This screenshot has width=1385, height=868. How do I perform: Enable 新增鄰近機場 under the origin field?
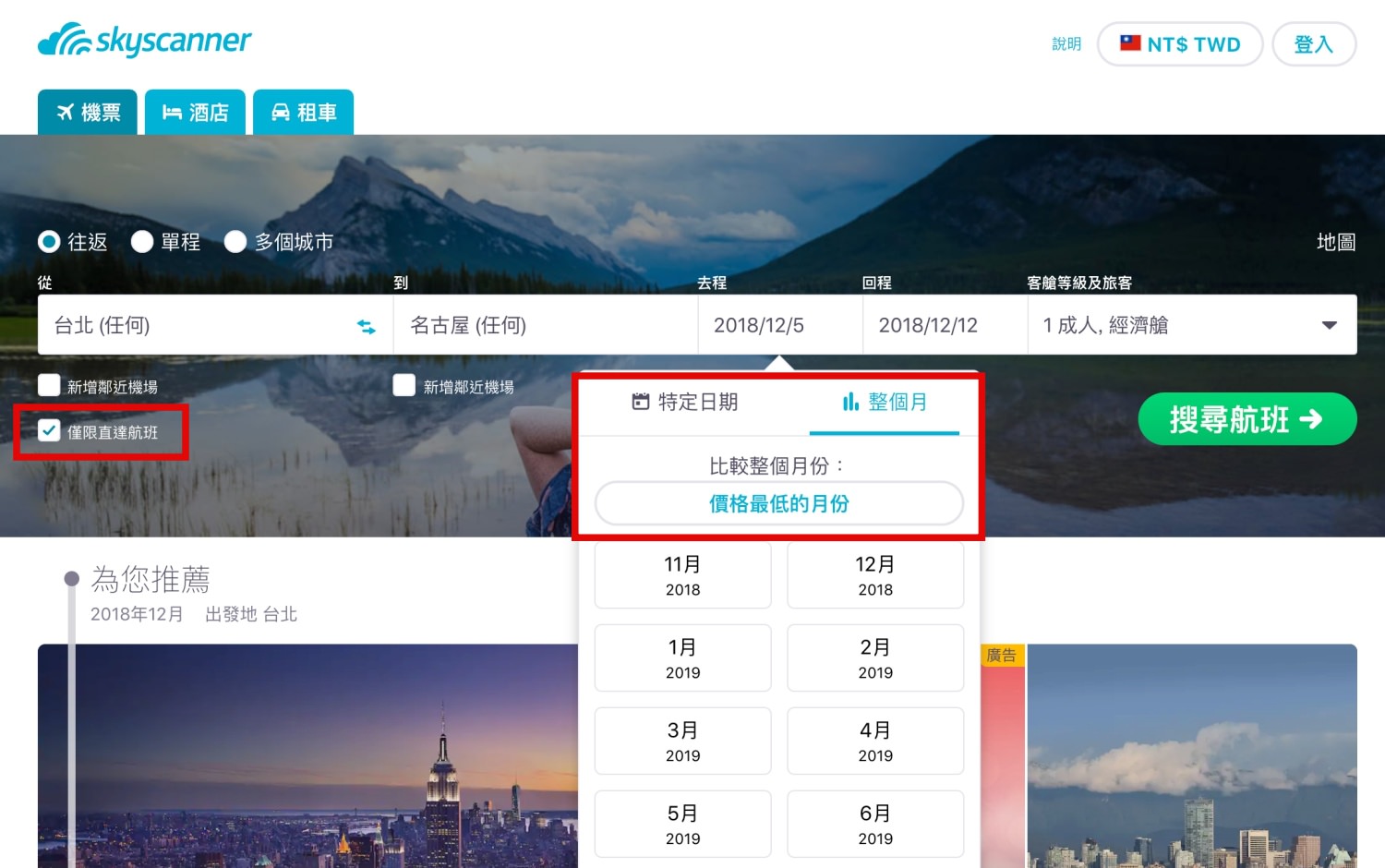[50, 386]
